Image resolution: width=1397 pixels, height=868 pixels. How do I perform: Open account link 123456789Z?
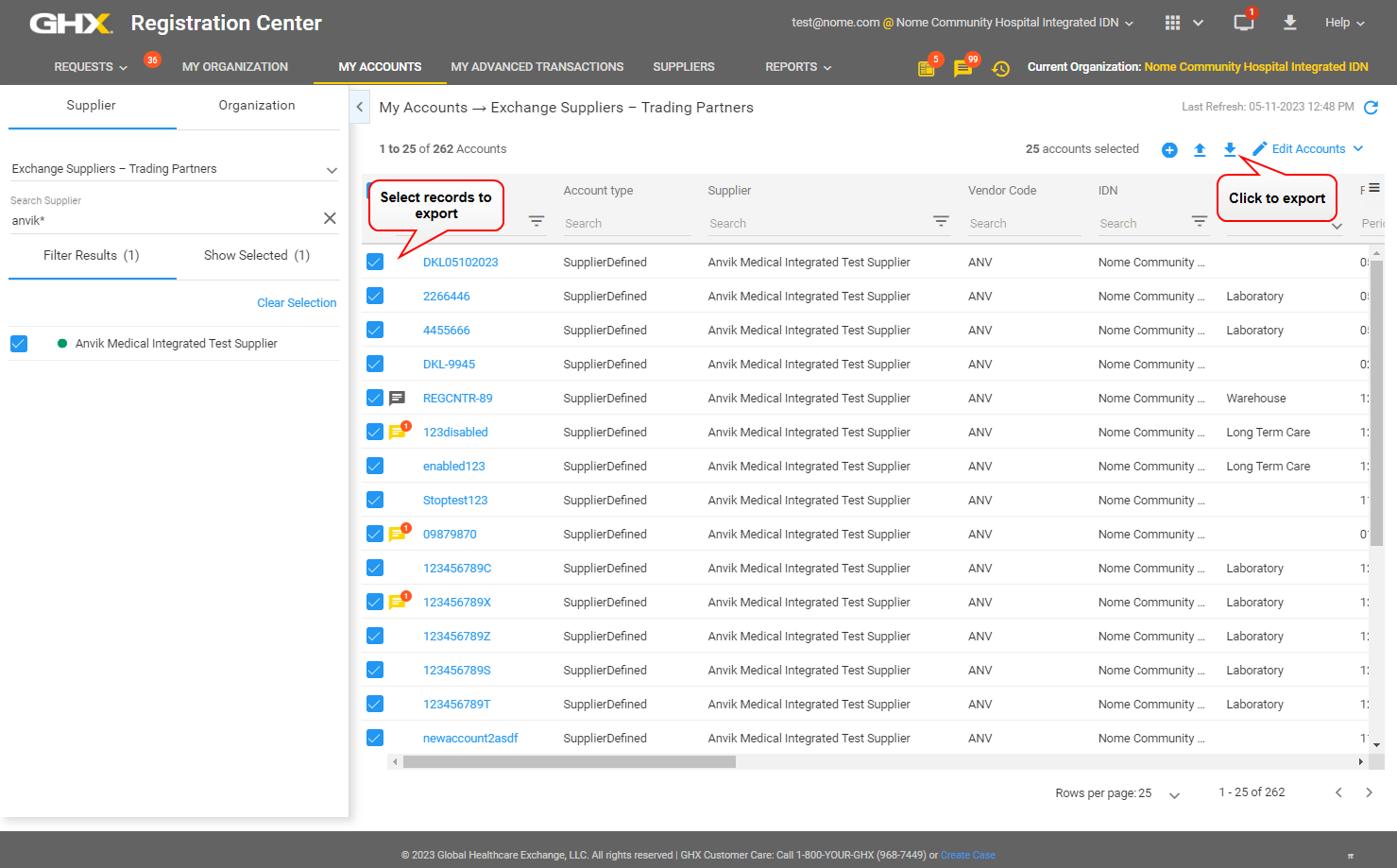tap(457, 637)
